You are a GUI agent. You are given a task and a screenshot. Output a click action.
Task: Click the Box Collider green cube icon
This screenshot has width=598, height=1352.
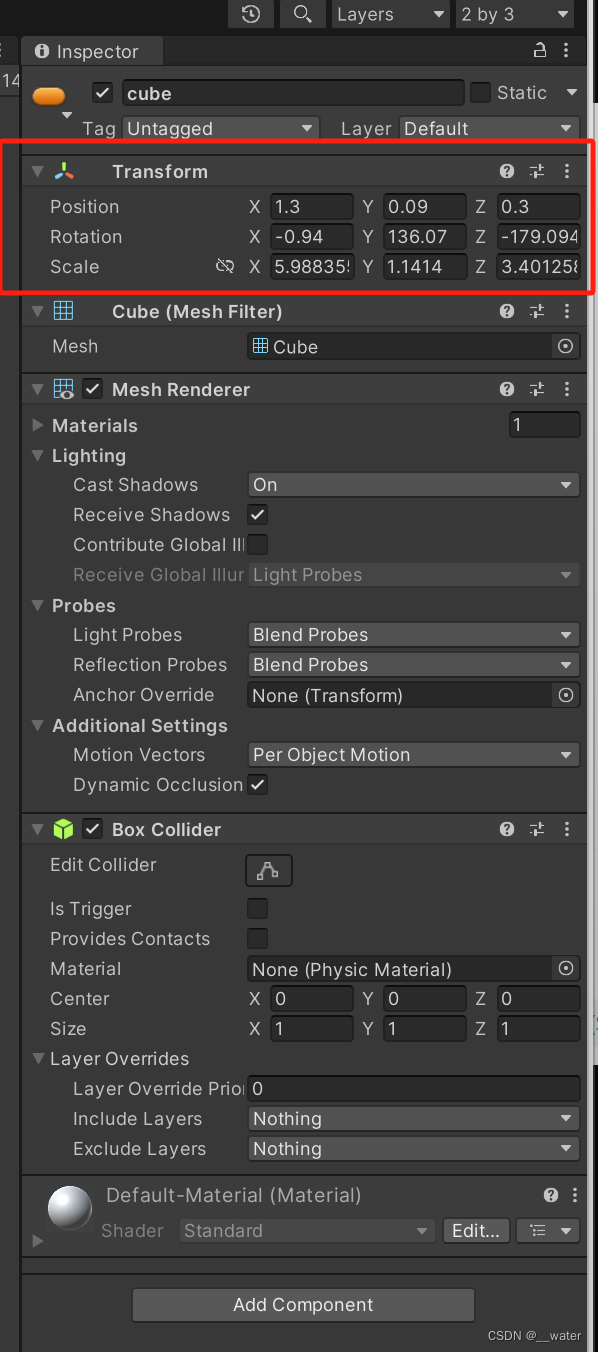point(62,829)
